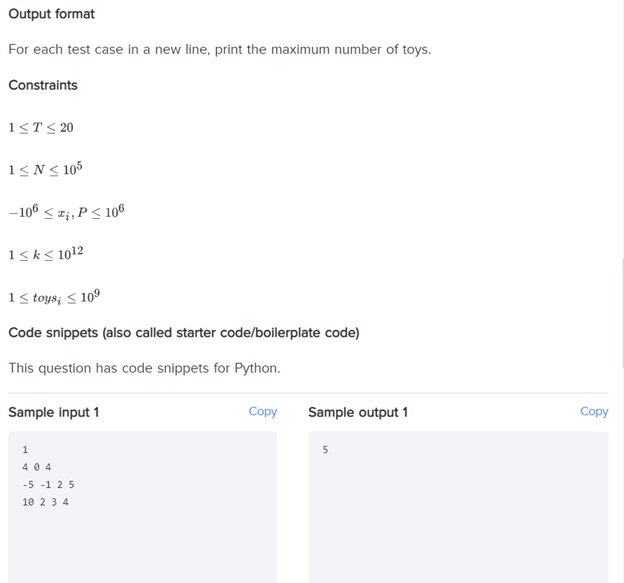The width and height of the screenshot is (624, 583).
Task: Click the Code snippets heading text
Action: (x=184, y=333)
